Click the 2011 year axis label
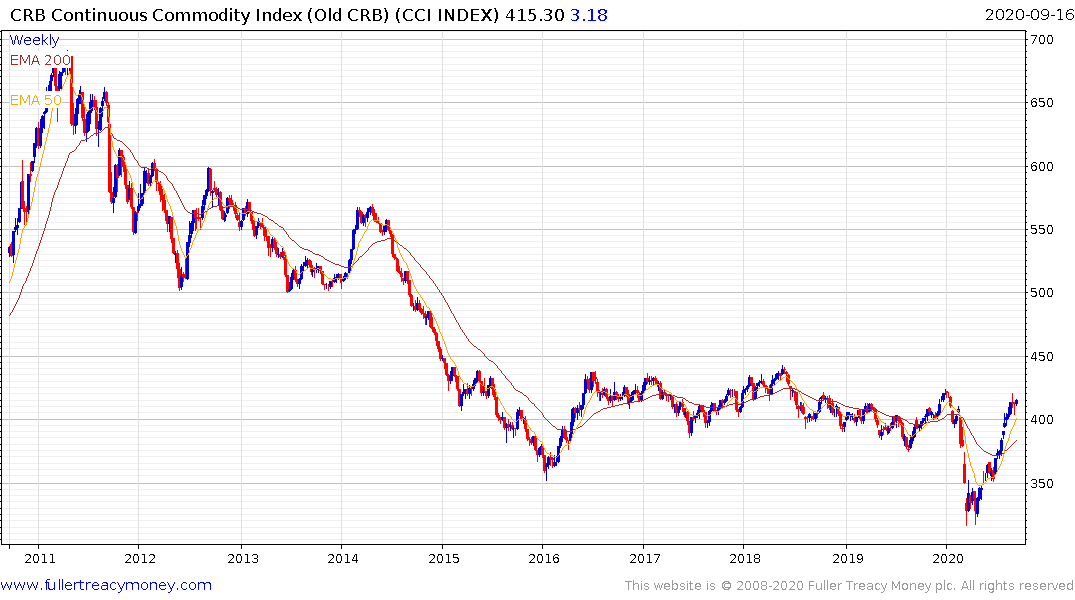Viewport: 1075px width, 600px height. coord(40,558)
